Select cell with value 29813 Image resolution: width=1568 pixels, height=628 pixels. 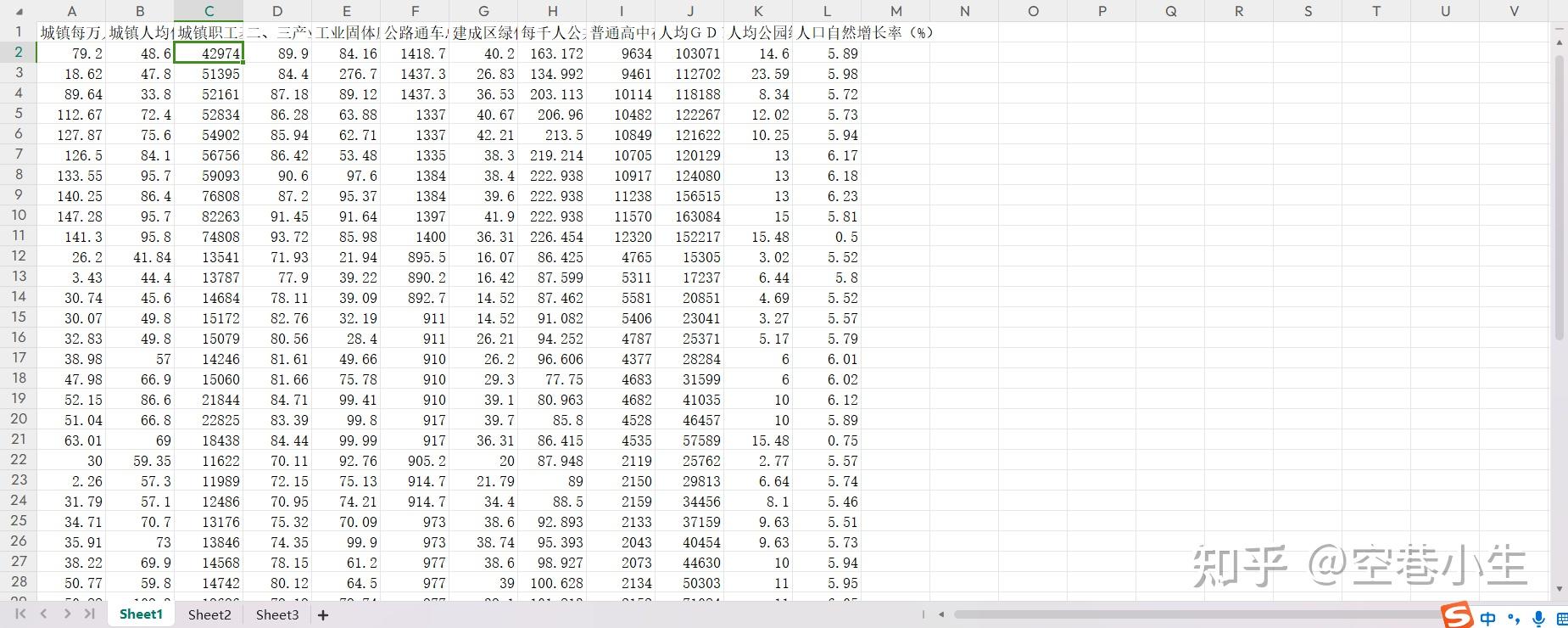click(x=689, y=481)
